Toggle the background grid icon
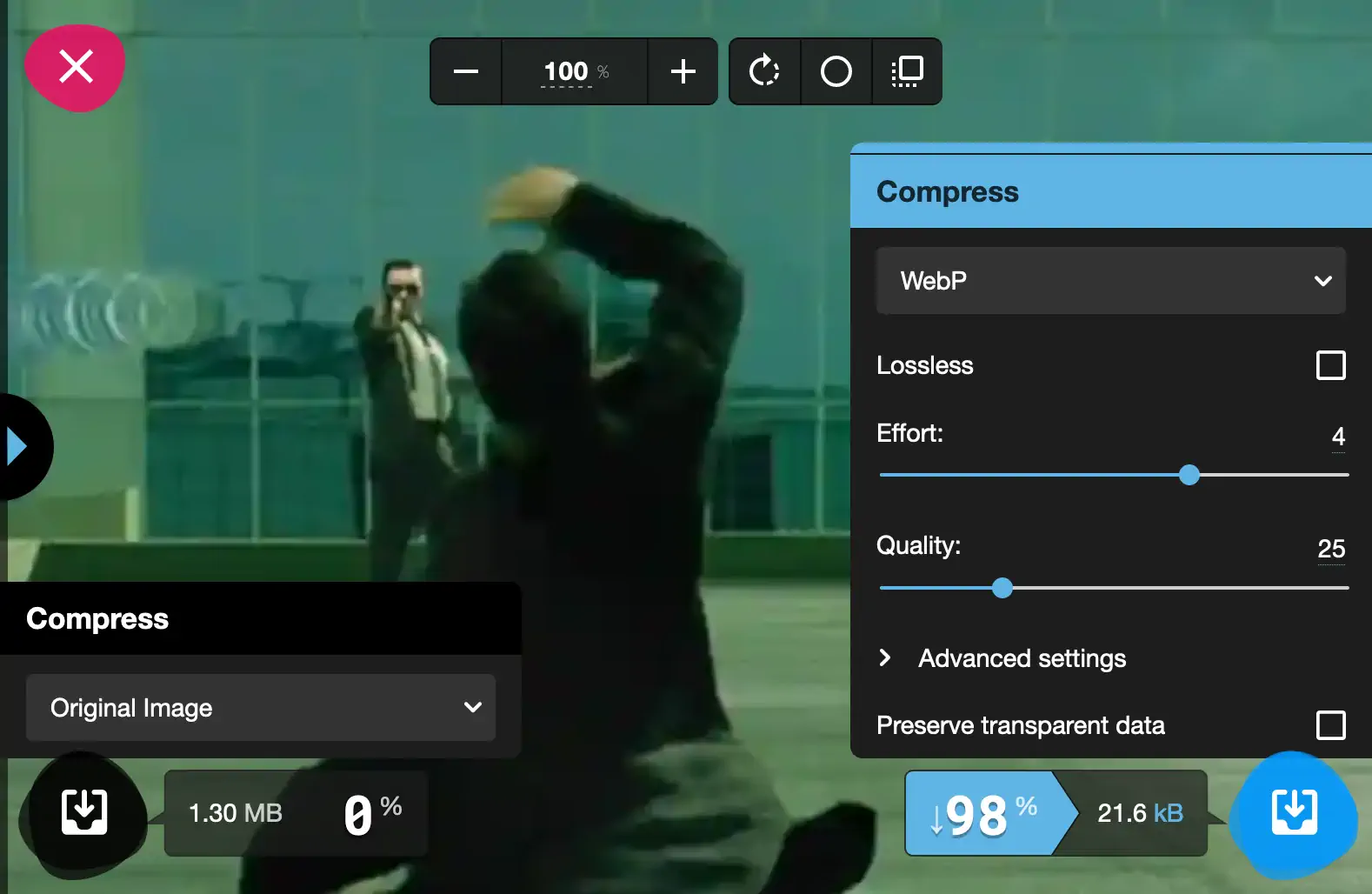The width and height of the screenshot is (1372, 894). click(907, 71)
